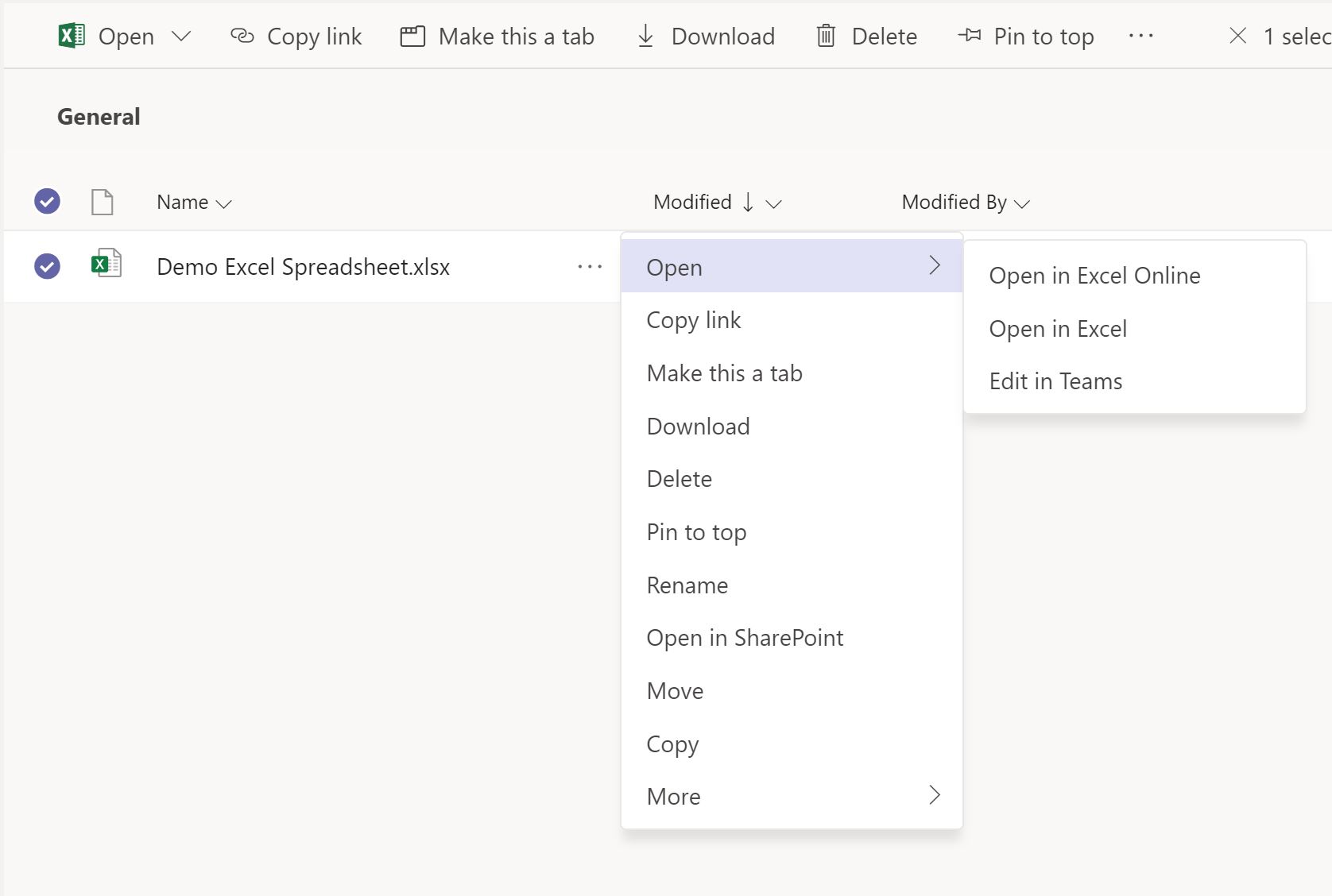
Task: Click the Make this a tab icon
Action: (412, 37)
